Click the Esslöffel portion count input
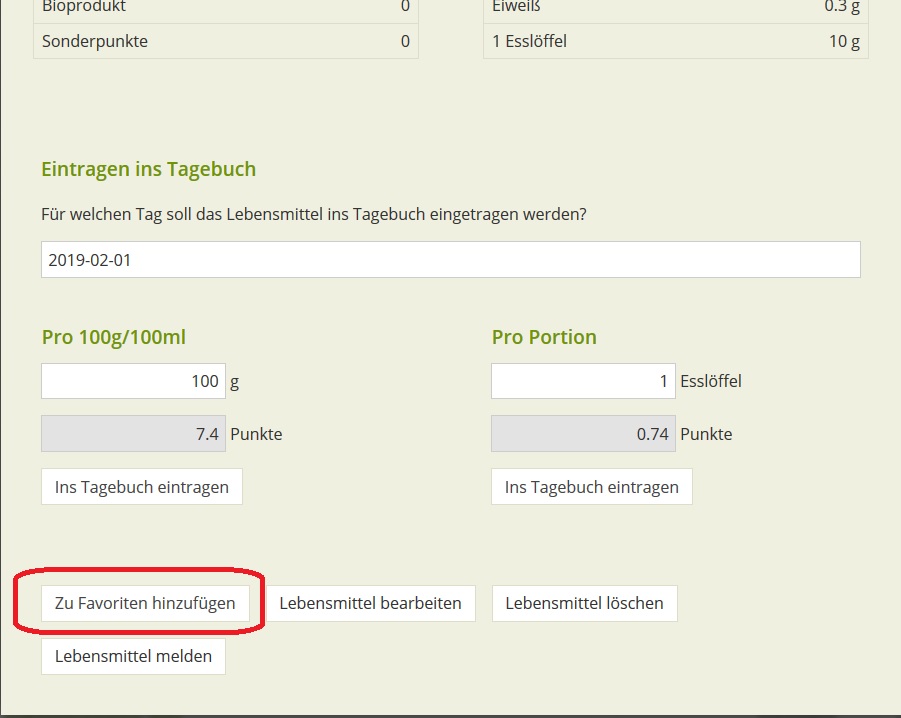 tap(583, 381)
